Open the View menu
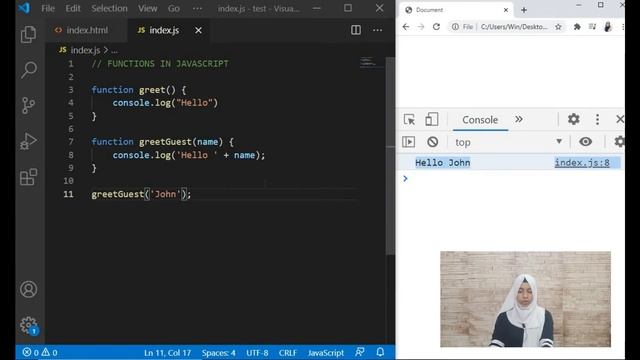 point(147,8)
